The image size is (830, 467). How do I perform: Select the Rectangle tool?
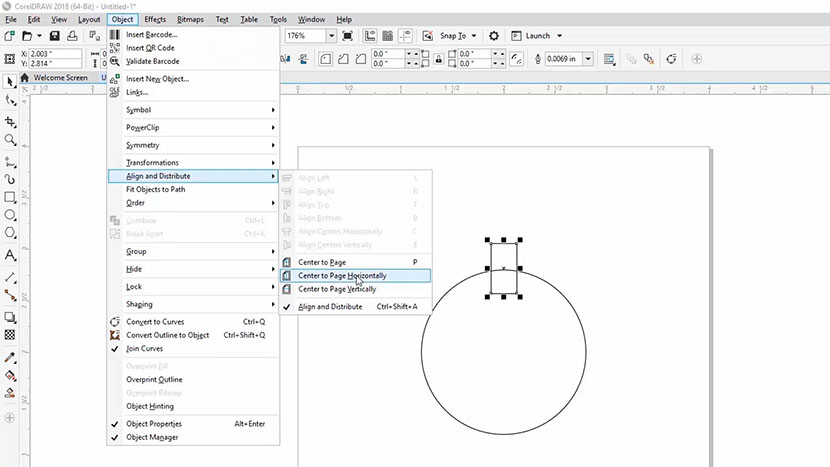[x=10, y=197]
